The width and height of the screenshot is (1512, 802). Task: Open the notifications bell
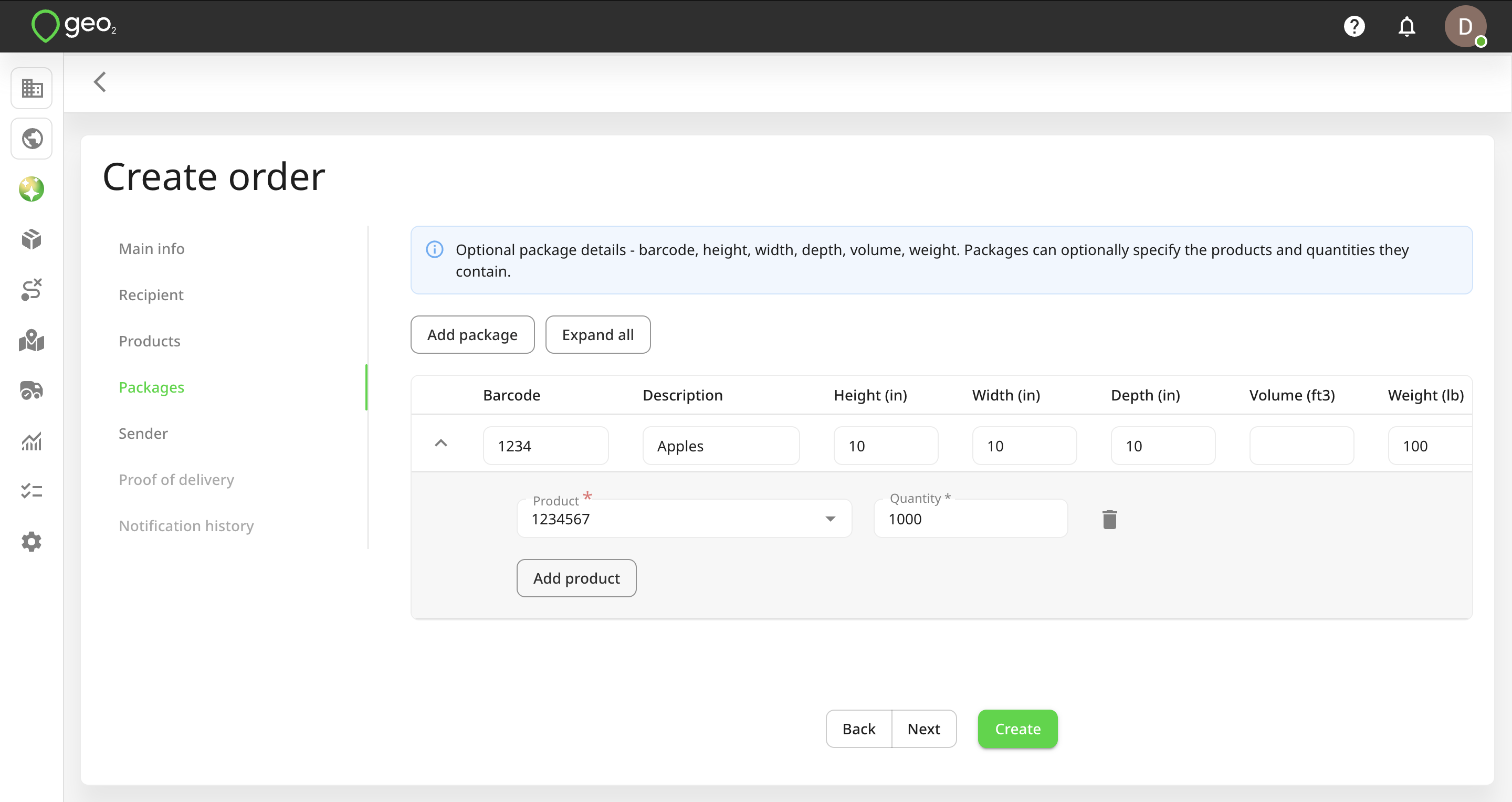(x=1407, y=26)
